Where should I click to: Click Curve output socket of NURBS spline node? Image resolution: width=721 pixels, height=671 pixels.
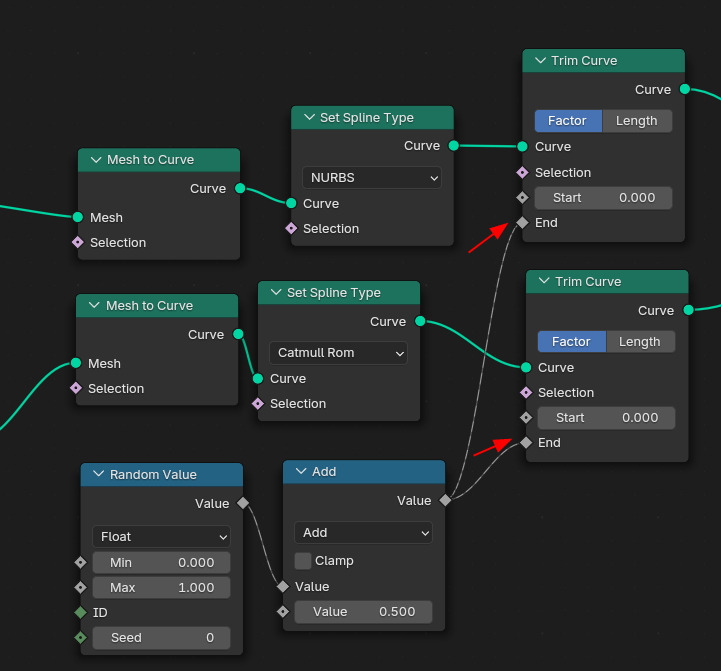[453, 146]
